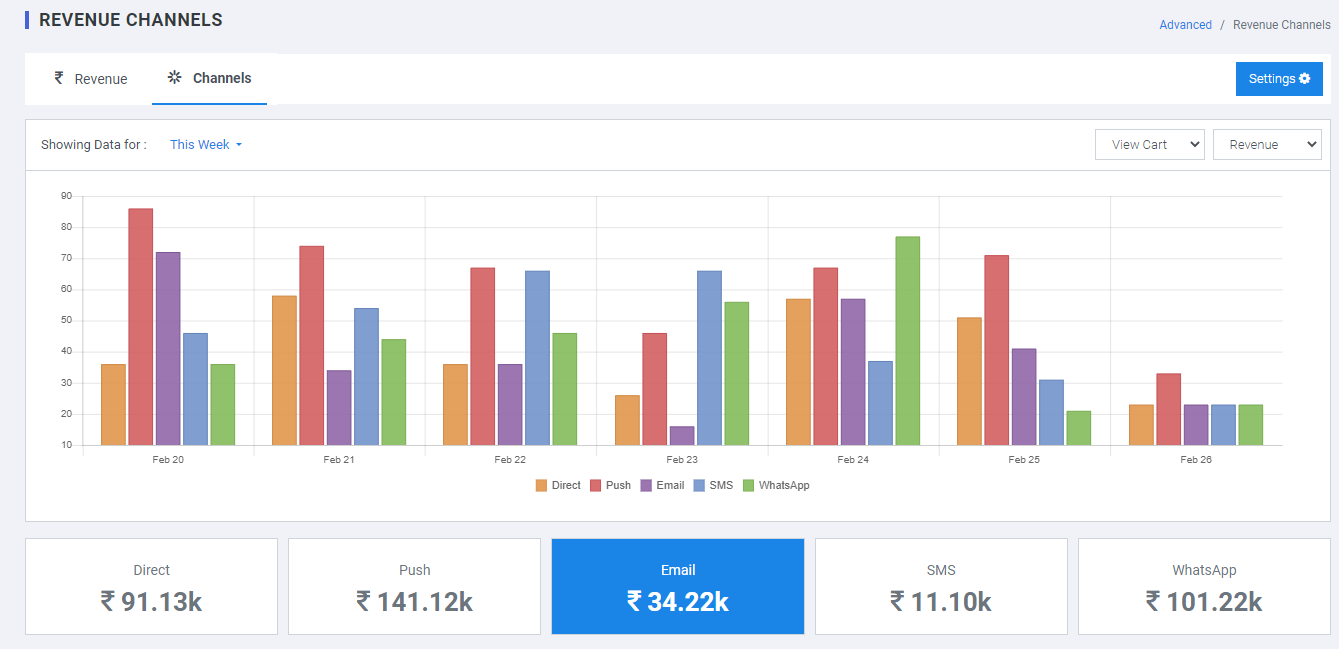Click the Email purple legend swatch
This screenshot has height=649, width=1339.
click(647, 485)
